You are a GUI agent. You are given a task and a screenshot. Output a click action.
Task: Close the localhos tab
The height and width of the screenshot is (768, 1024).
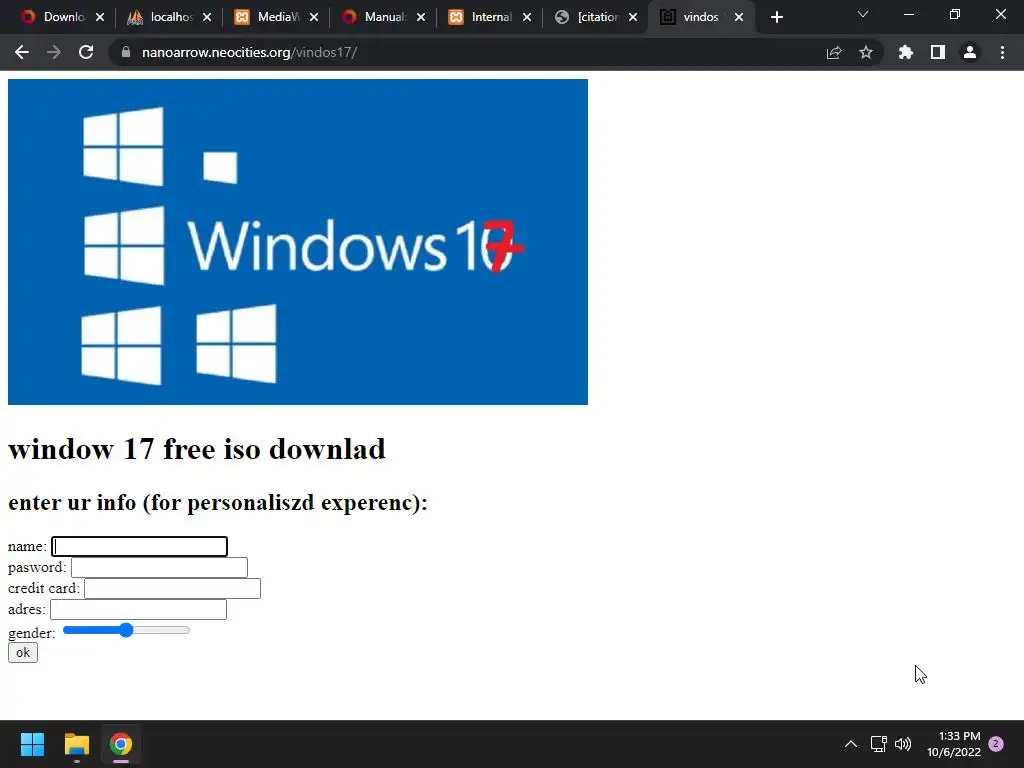[x=207, y=17]
